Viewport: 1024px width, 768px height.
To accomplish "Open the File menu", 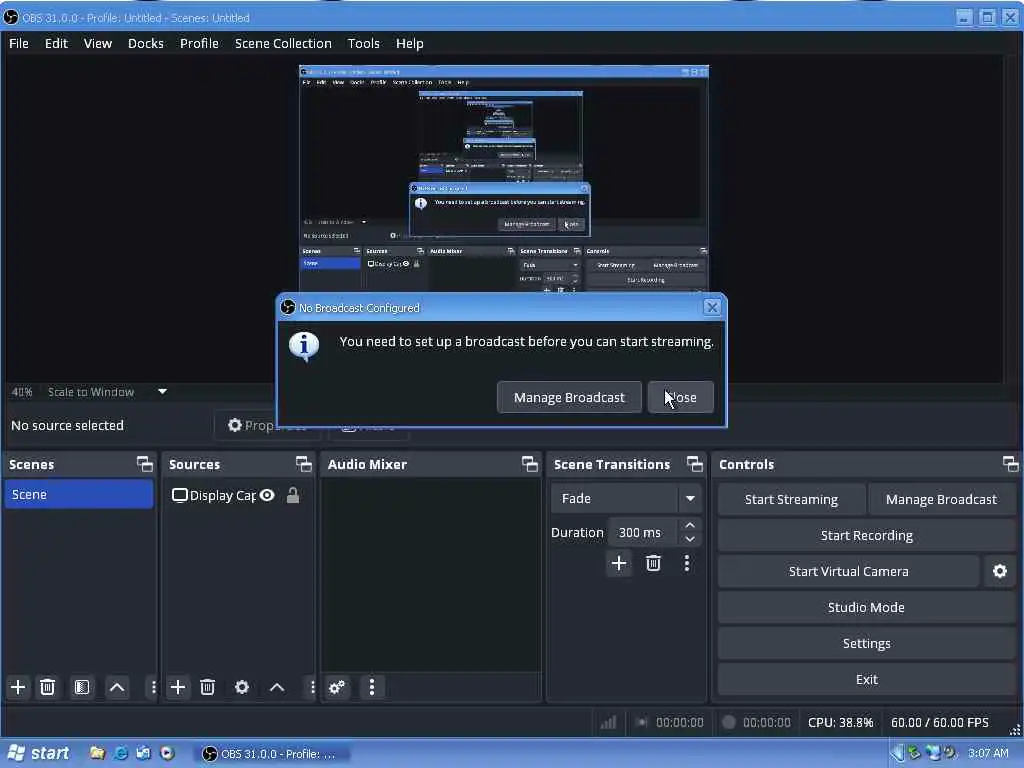I will 19,43.
